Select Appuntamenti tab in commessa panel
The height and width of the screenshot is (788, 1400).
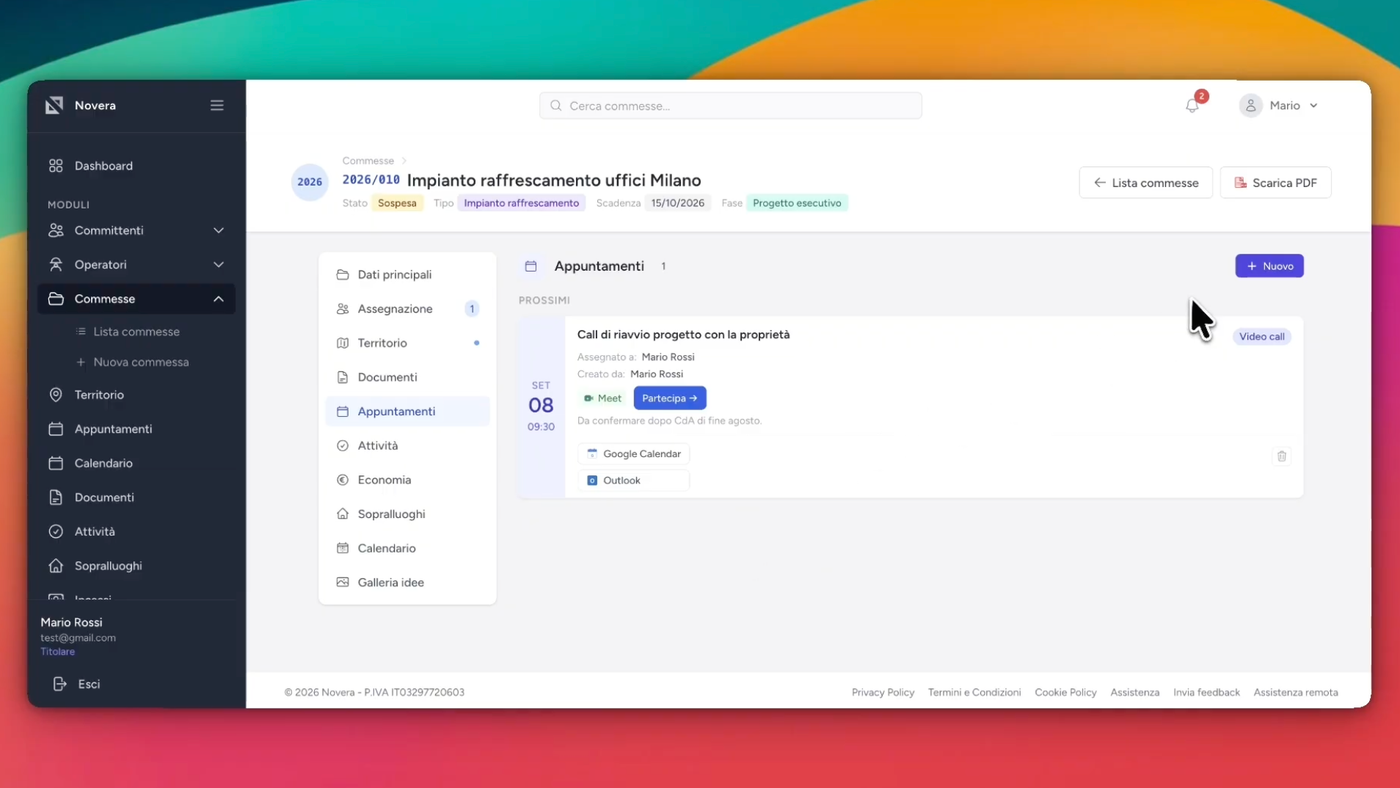407,411
